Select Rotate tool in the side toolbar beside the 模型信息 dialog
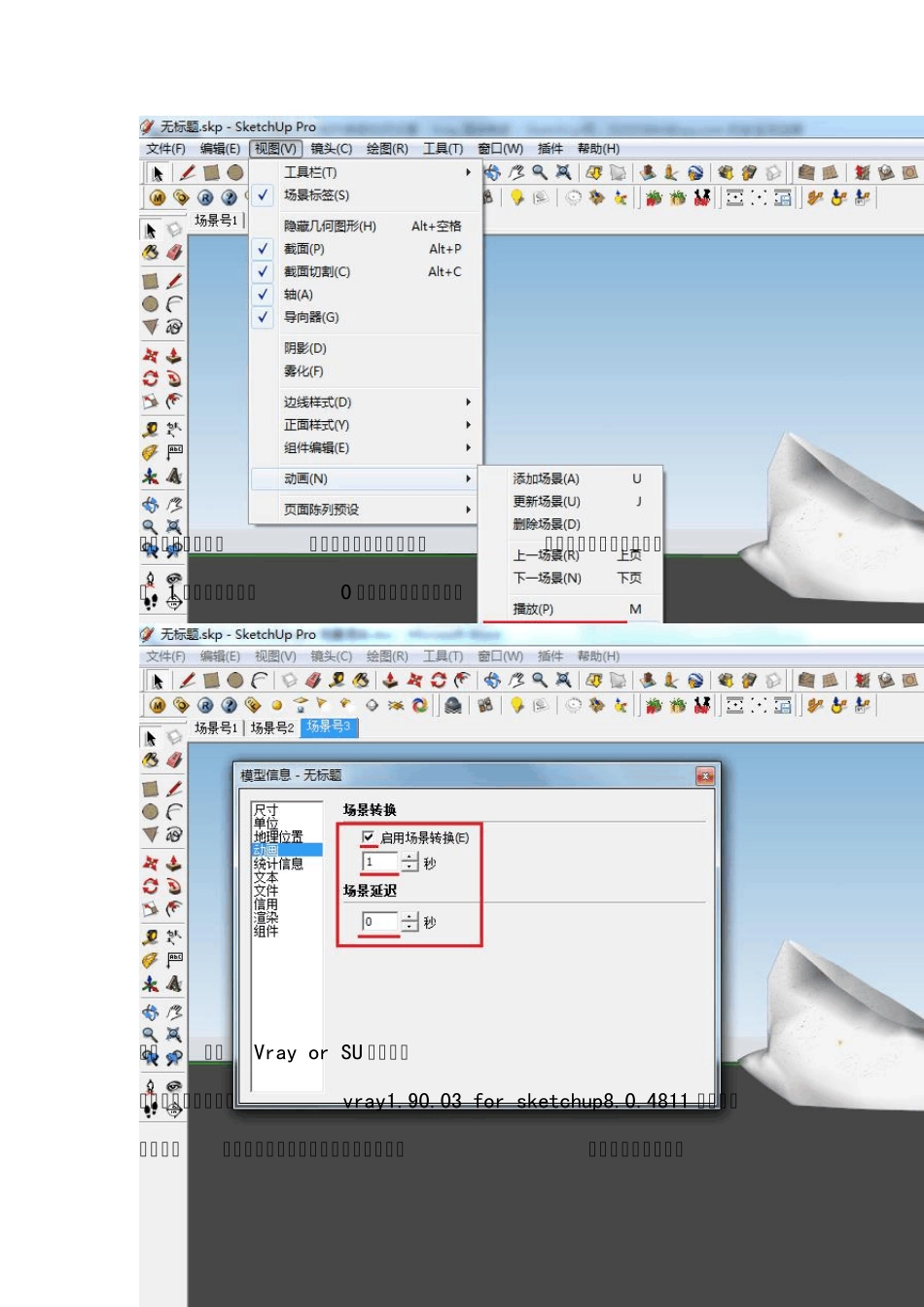Image resolution: width=924 pixels, height=1307 pixels. pos(151,886)
